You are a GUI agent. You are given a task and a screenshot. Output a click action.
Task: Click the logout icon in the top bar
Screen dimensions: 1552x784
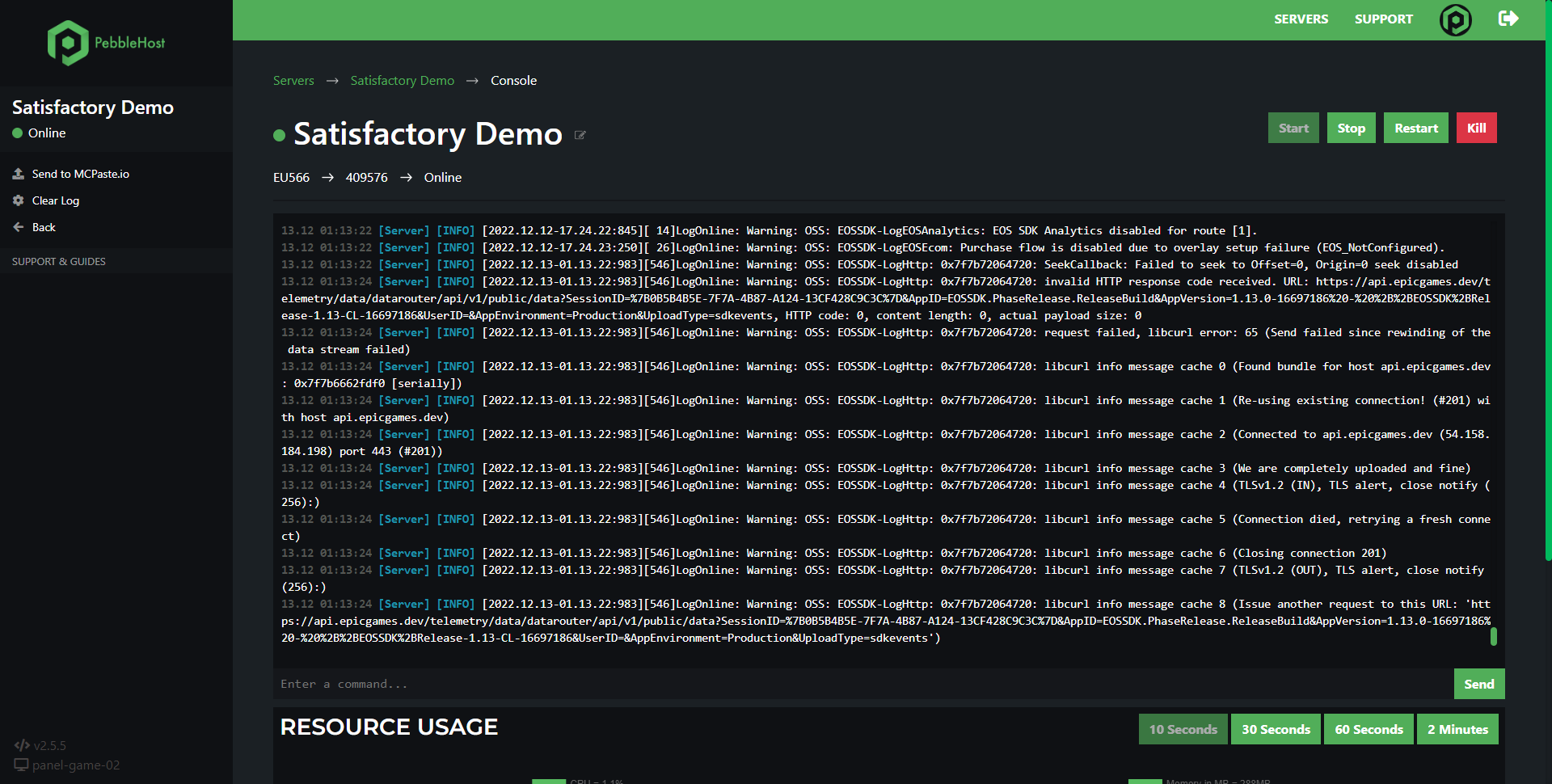point(1508,19)
